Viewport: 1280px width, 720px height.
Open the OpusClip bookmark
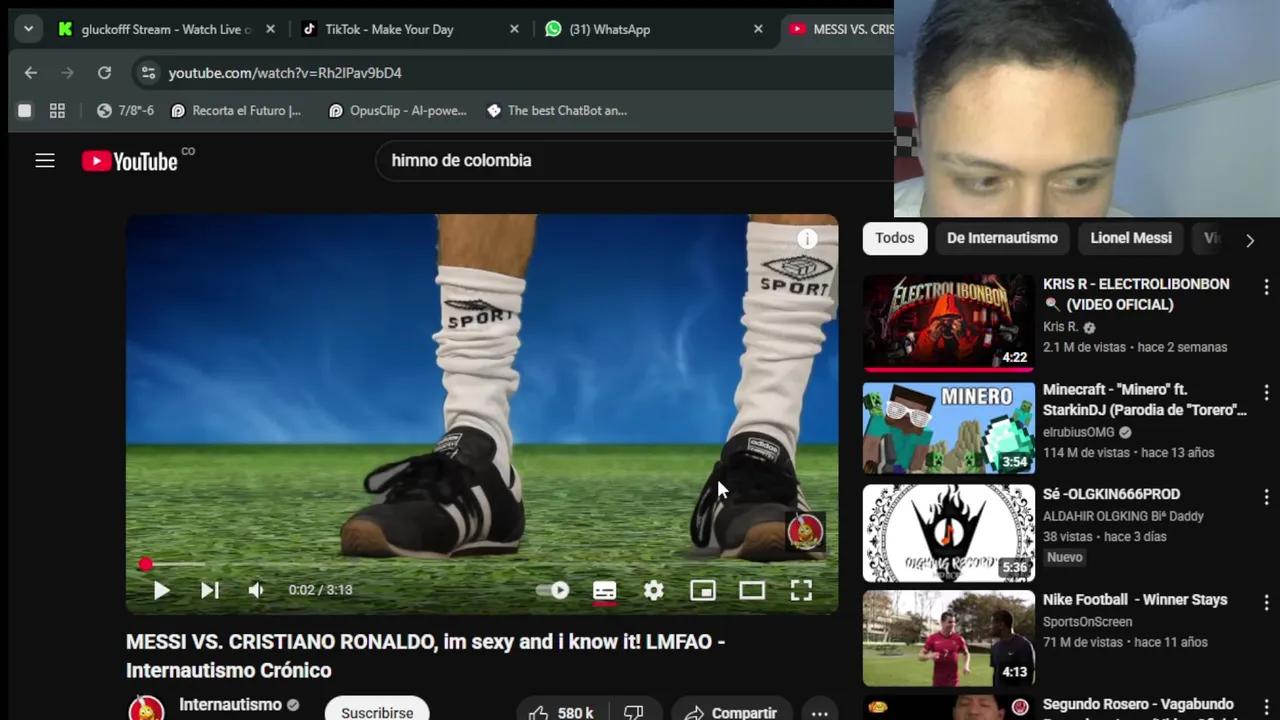click(x=398, y=110)
